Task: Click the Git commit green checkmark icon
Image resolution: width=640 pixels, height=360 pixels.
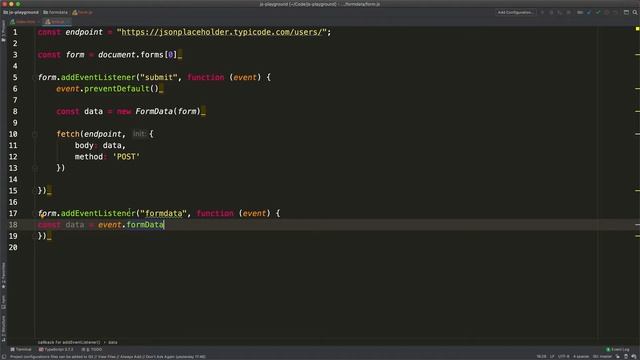Action: 598,12
